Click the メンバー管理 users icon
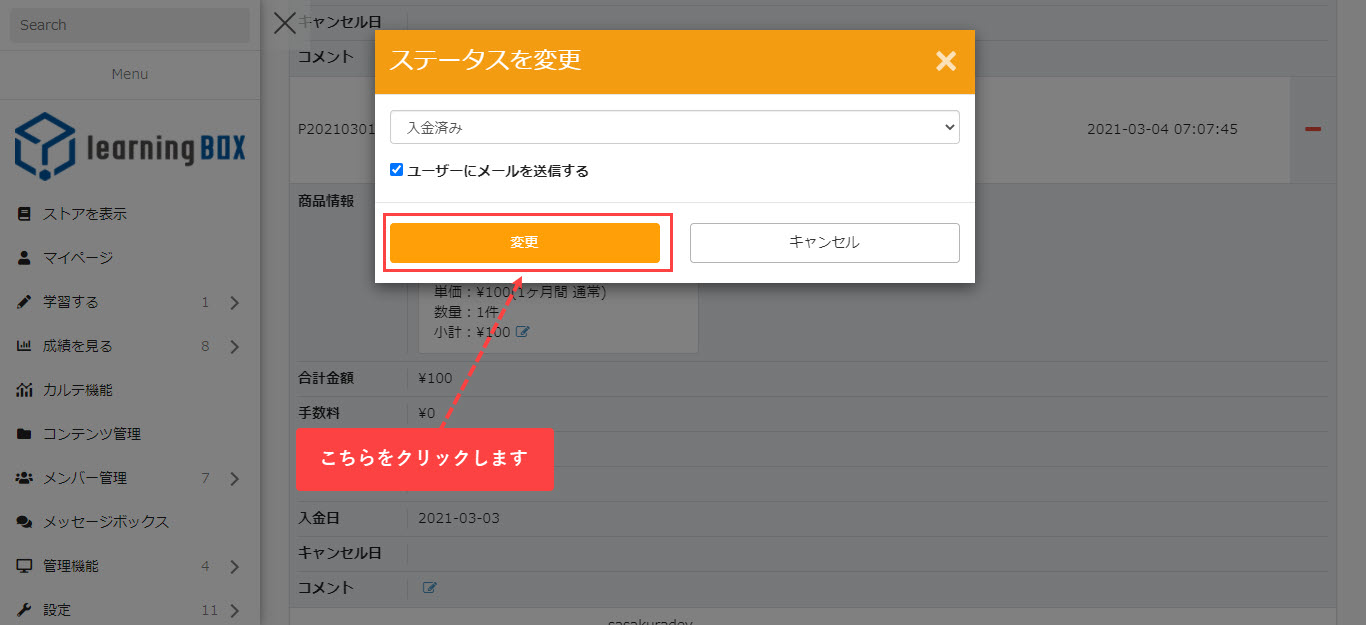The image size is (1366, 625). click(25, 478)
